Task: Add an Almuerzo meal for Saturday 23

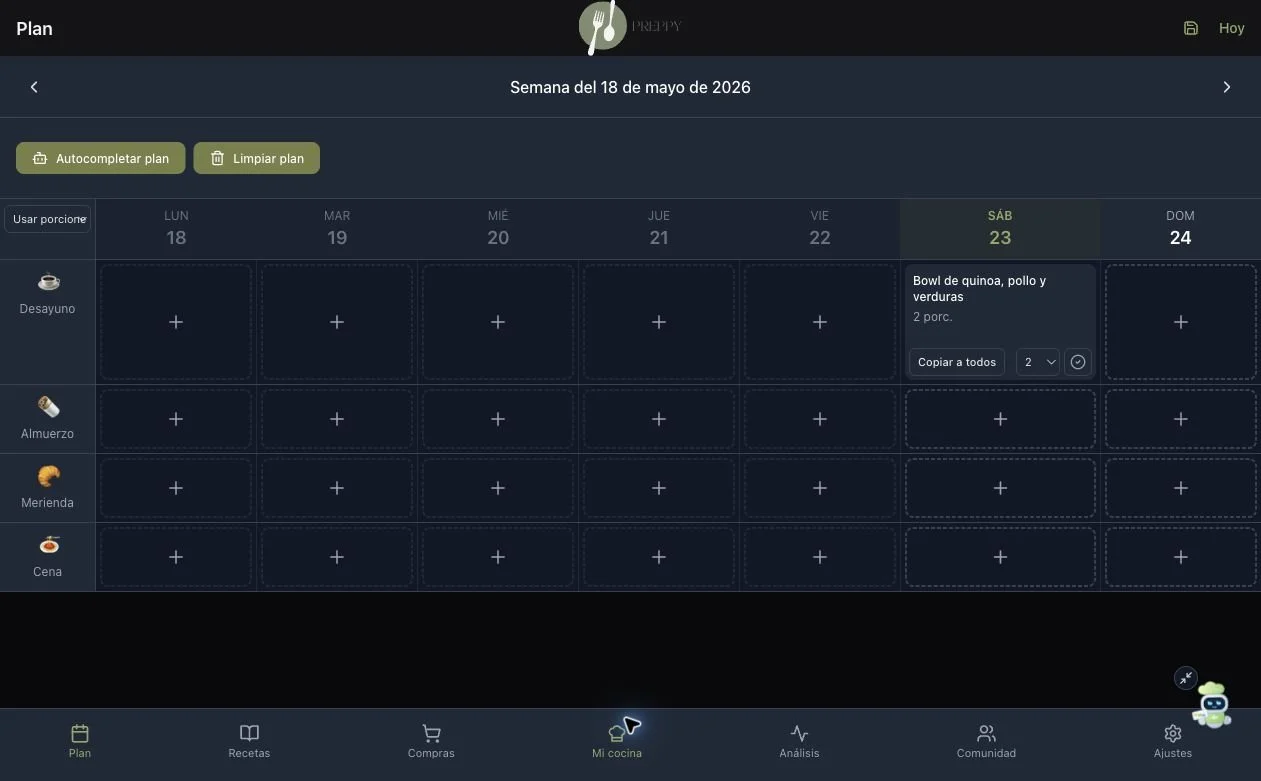Action: (1000, 419)
